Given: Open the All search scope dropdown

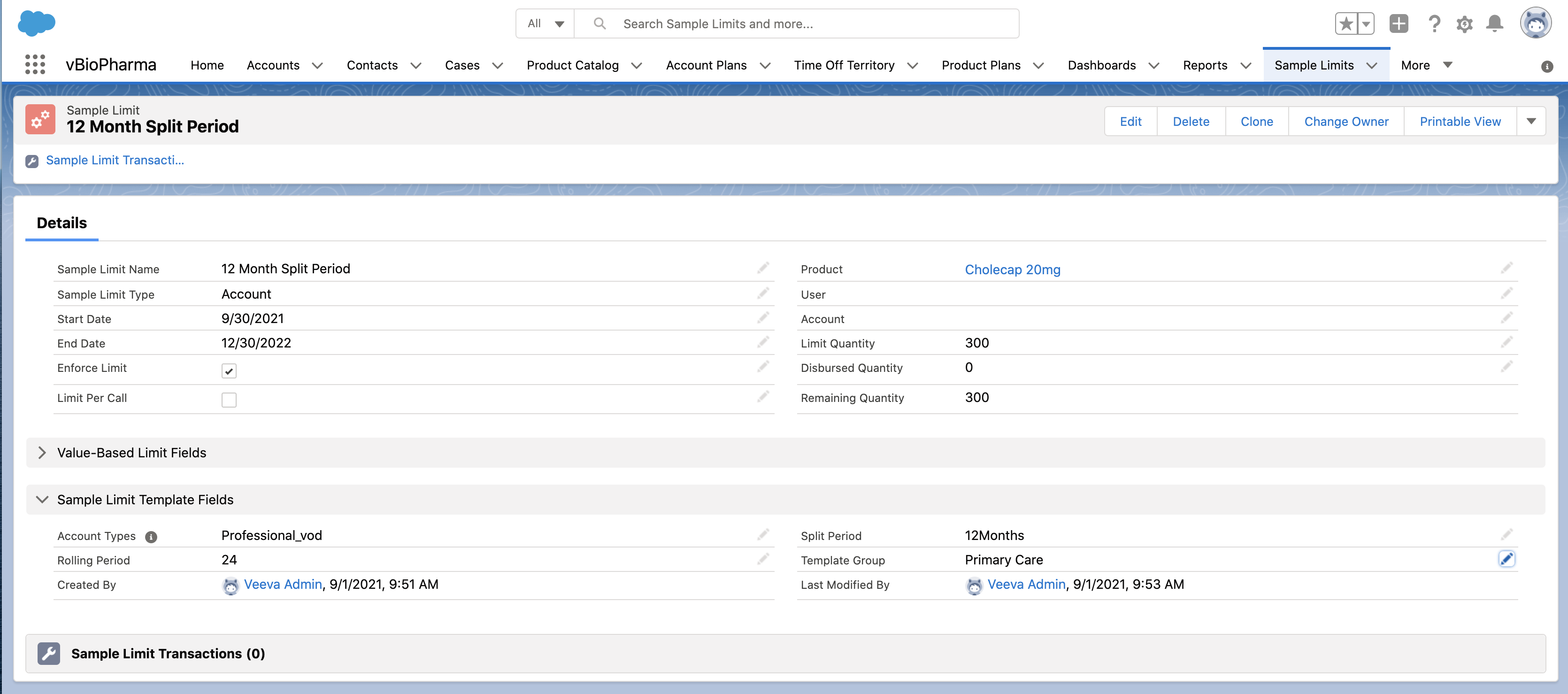Looking at the screenshot, I should pyautogui.click(x=546, y=24).
